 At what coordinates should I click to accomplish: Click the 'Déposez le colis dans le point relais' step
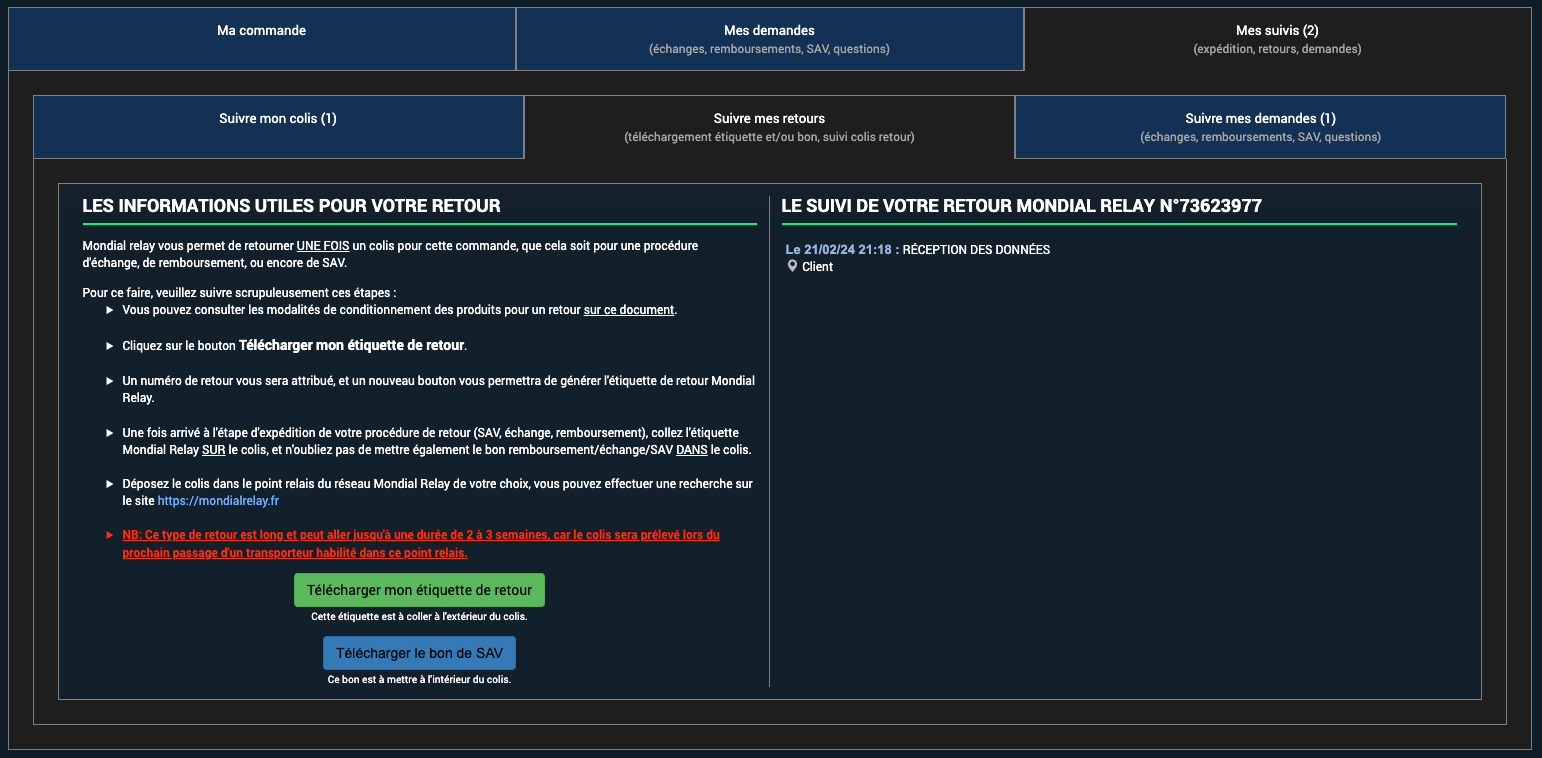click(438, 492)
